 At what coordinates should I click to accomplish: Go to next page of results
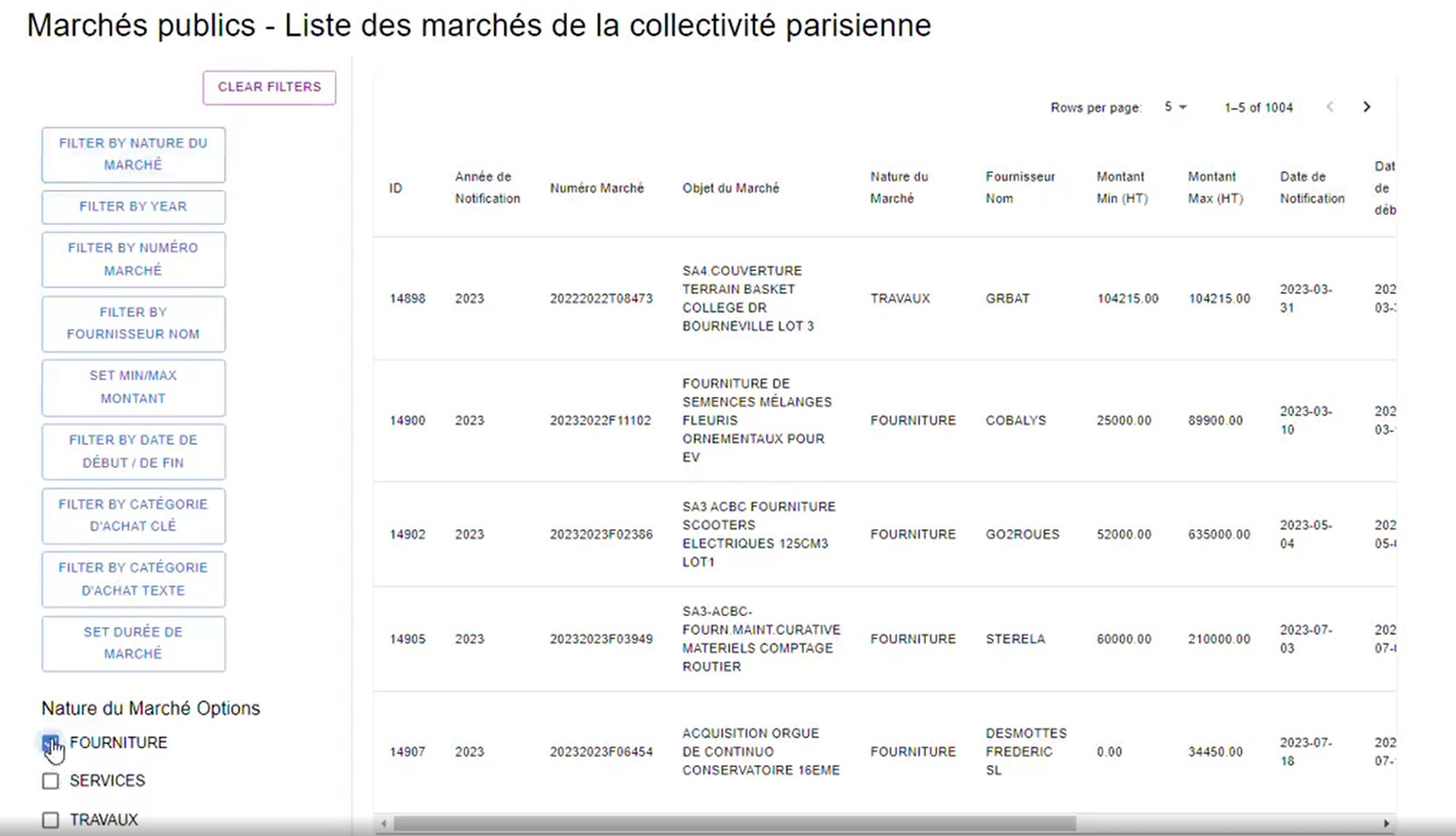point(1367,107)
